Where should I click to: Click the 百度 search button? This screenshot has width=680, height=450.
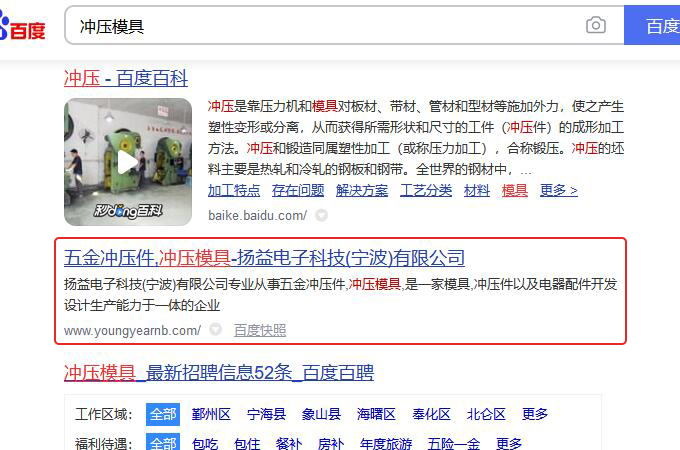tap(652, 25)
